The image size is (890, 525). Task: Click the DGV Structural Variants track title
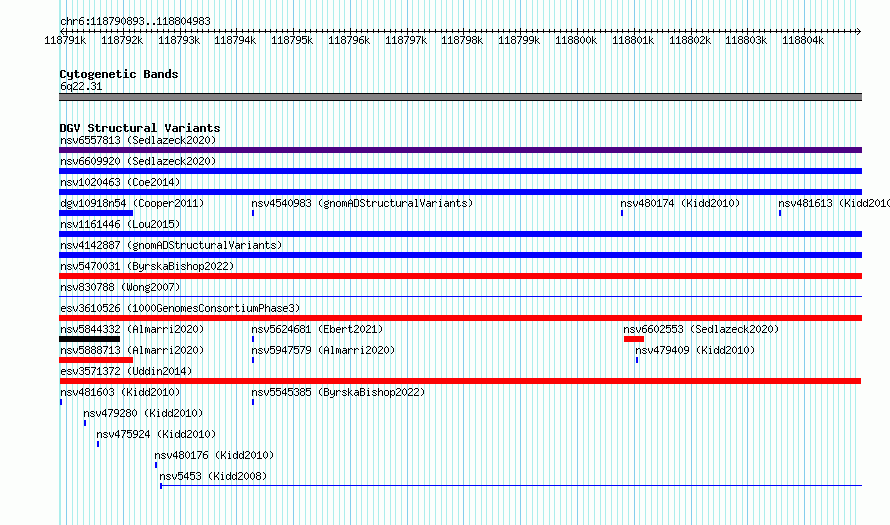[x=140, y=128]
